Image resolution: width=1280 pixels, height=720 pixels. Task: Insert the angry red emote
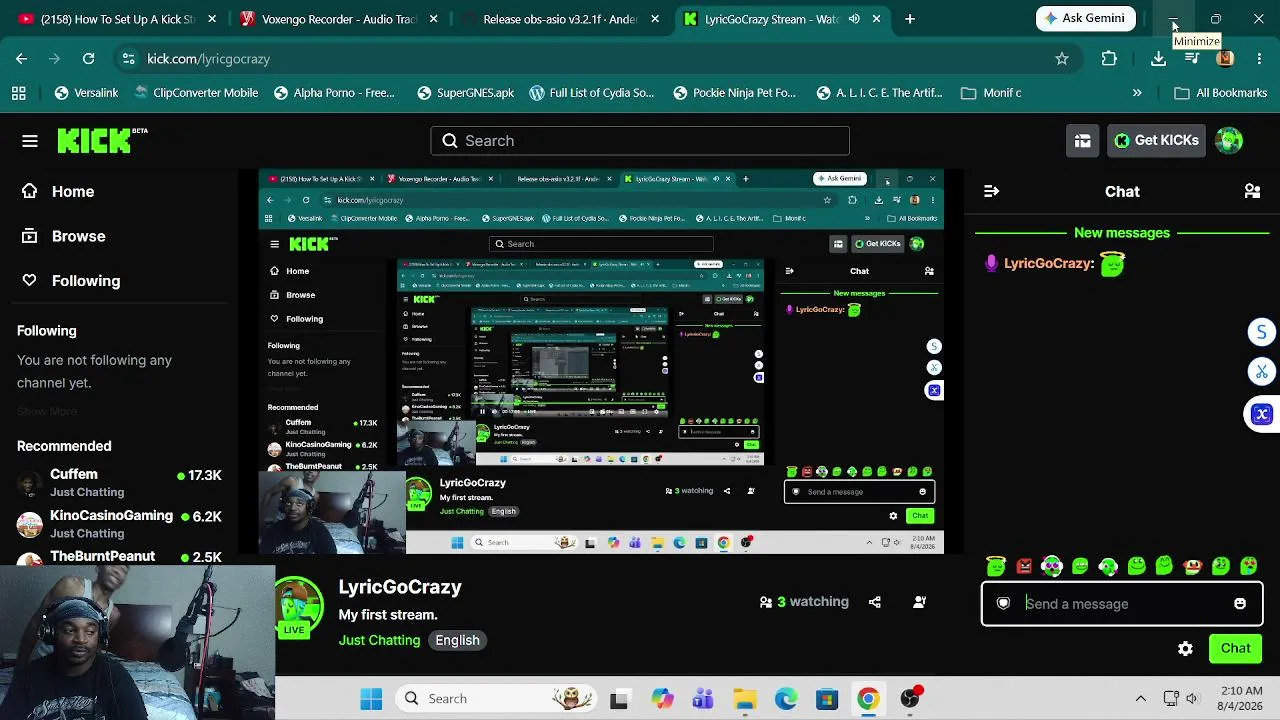1024,567
